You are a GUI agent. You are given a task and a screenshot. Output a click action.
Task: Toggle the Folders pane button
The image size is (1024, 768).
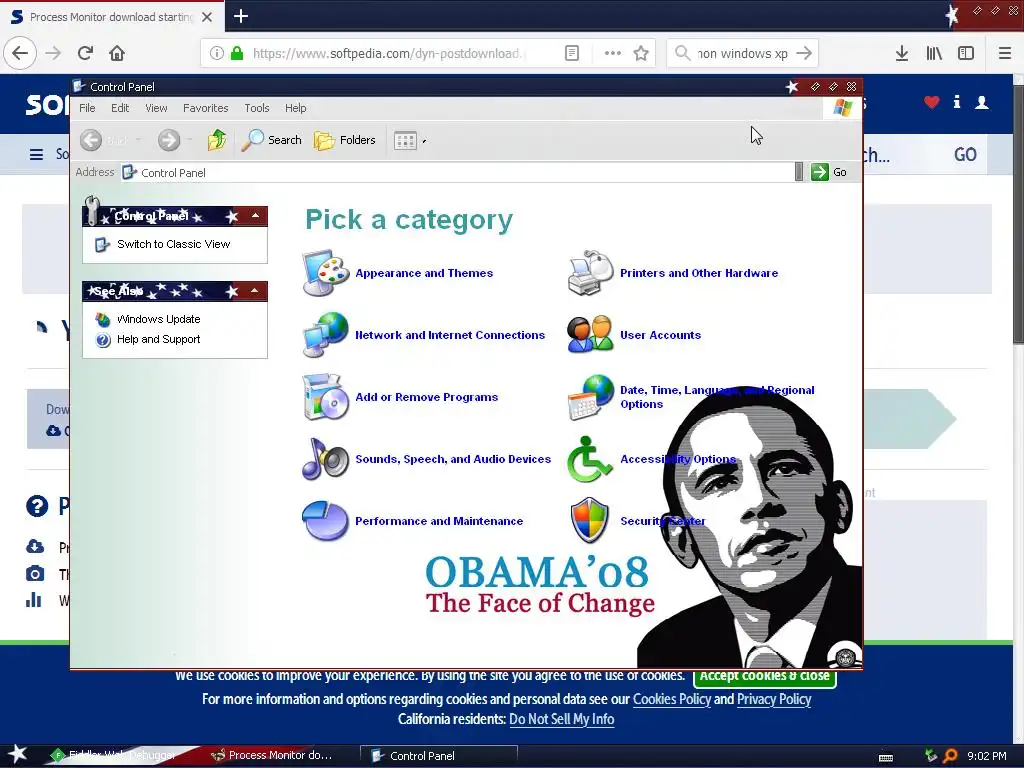(344, 140)
